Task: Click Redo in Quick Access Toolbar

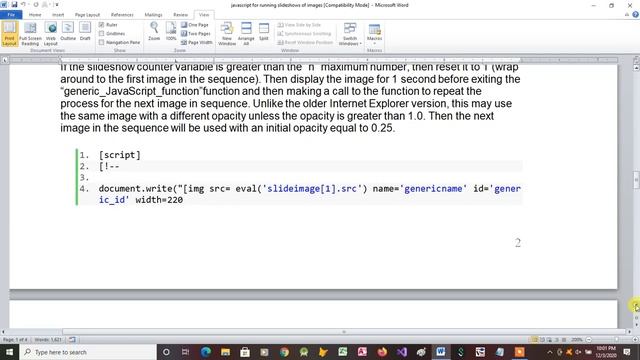Action: tap(36, 4)
